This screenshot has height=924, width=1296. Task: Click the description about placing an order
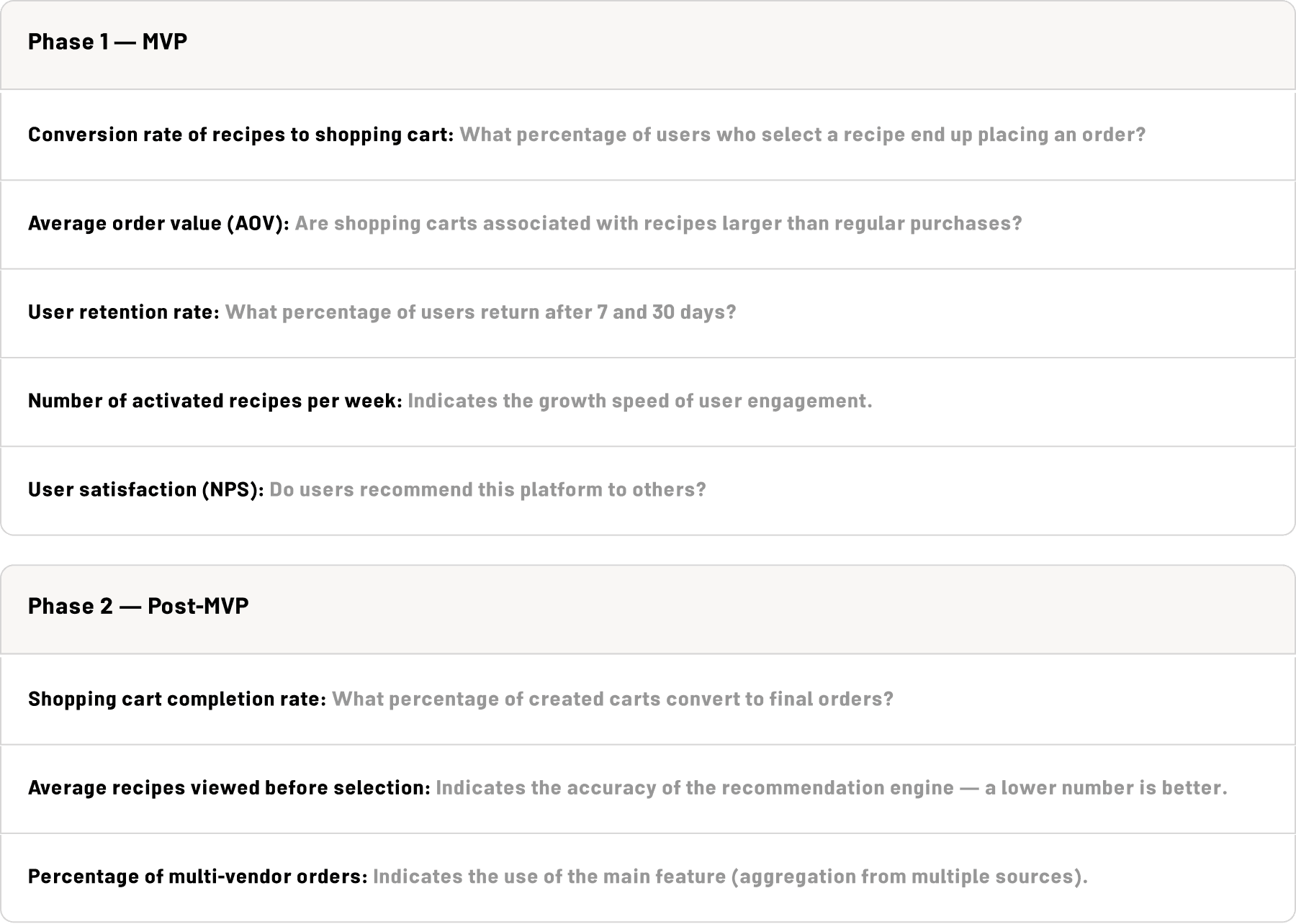[802, 135]
